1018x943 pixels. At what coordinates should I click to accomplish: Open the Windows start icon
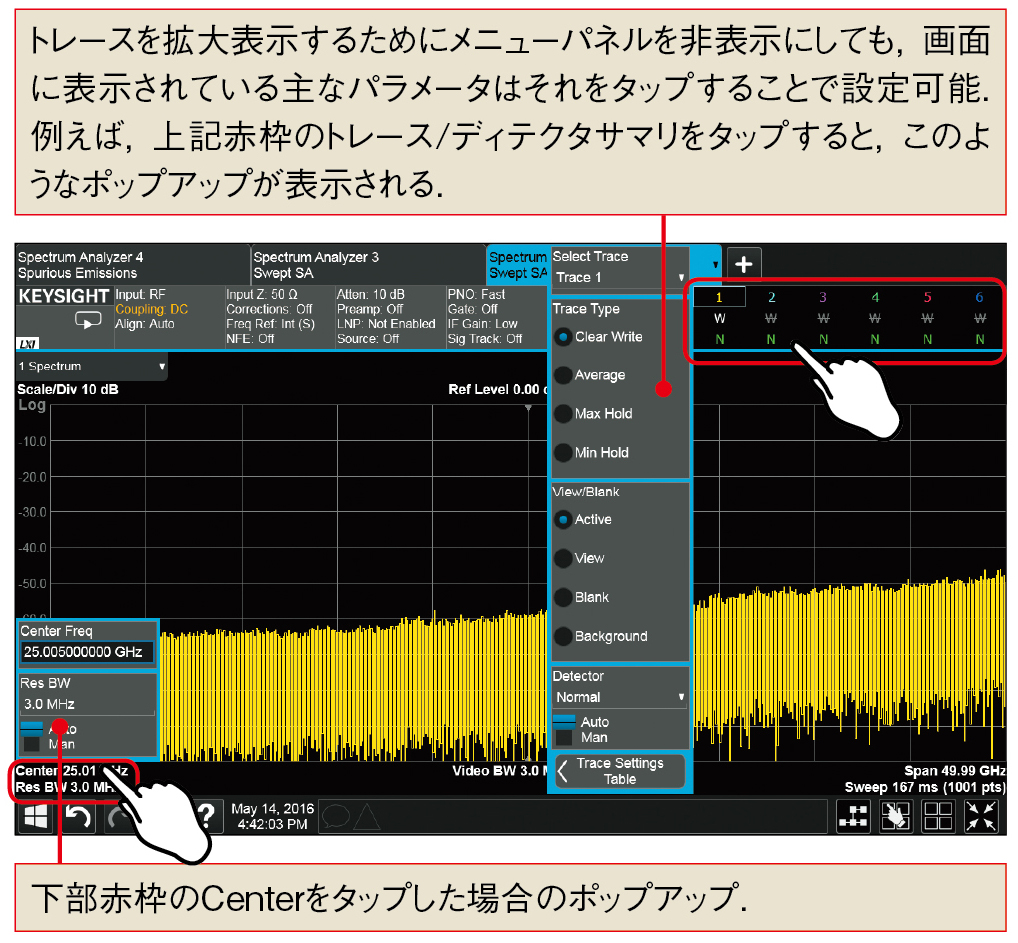35,816
